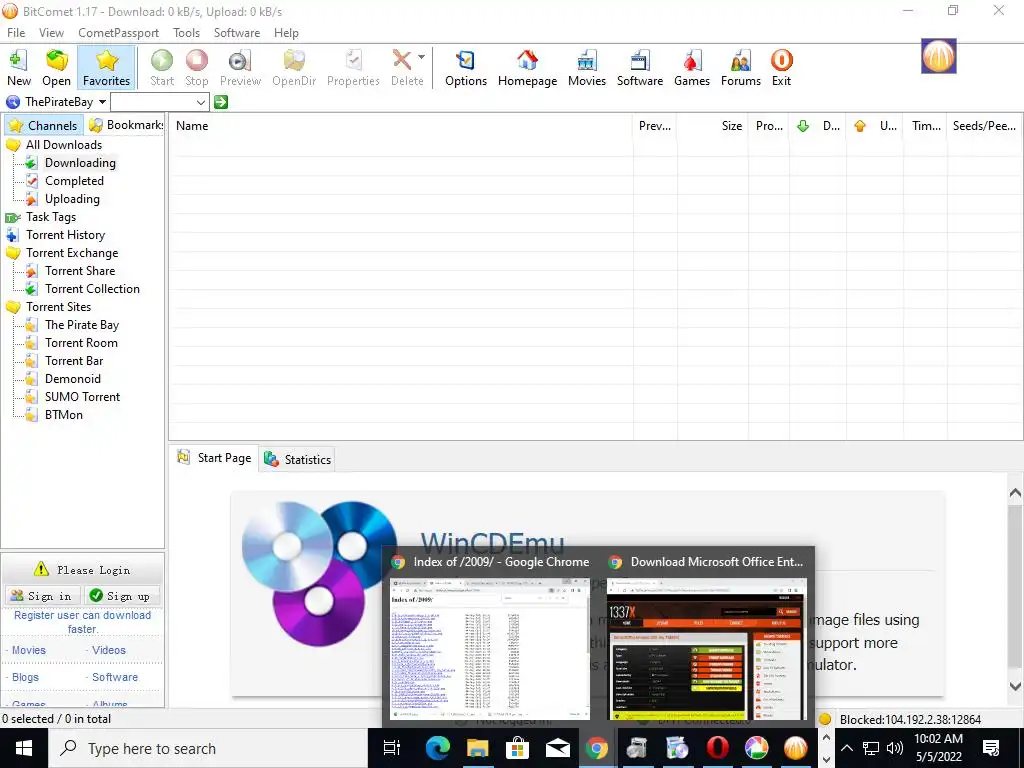Open the View menu
This screenshot has height=768, width=1024.
[51, 33]
